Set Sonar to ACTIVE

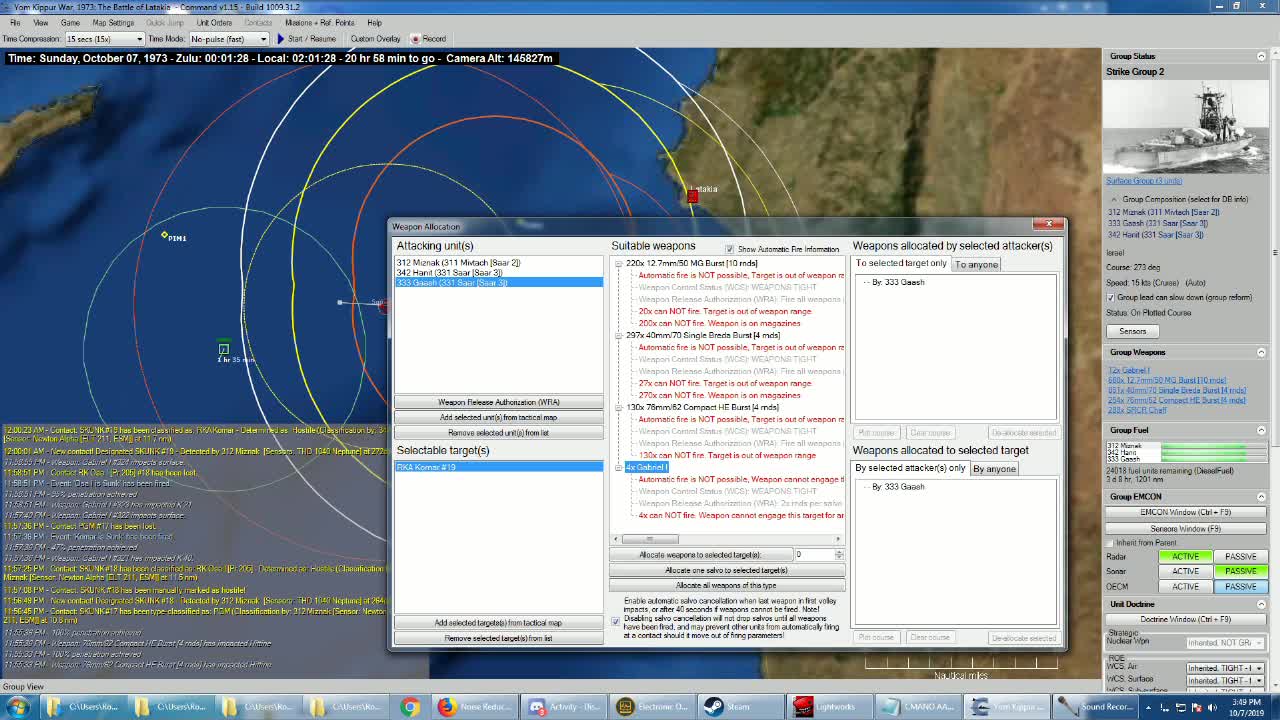click(x=1185, y=571)
